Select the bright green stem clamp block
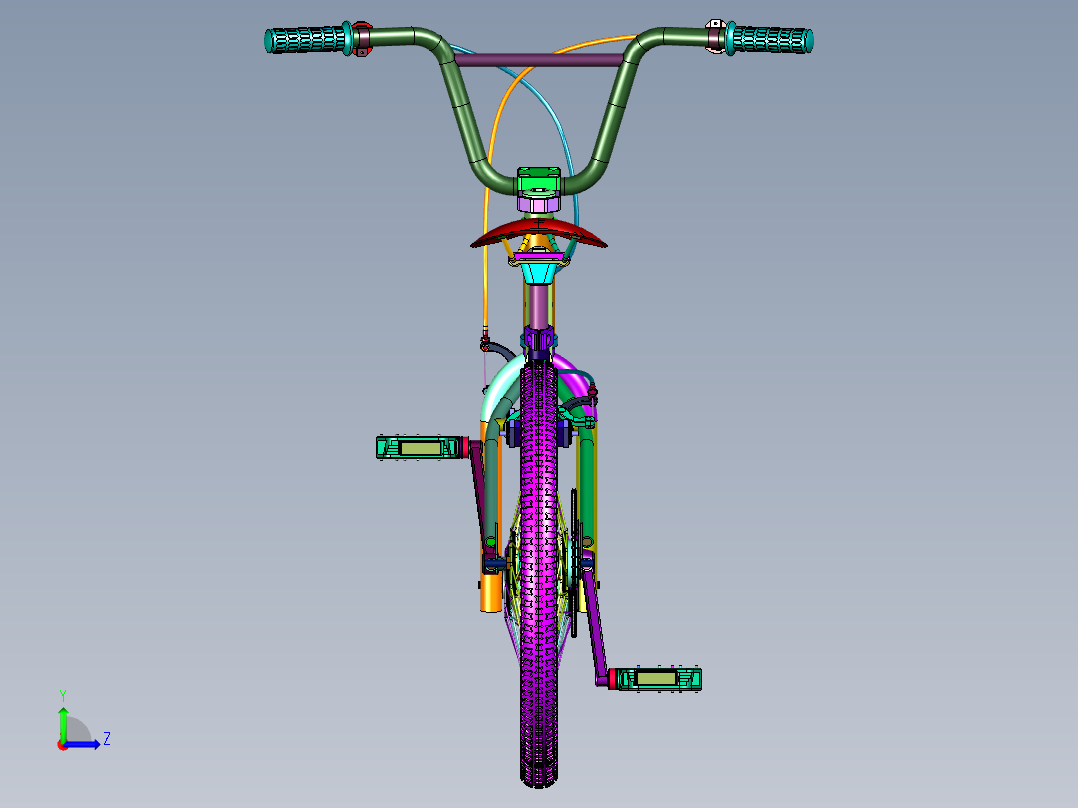Viewport: 1078px width, 808px height. tap(539, 181)
